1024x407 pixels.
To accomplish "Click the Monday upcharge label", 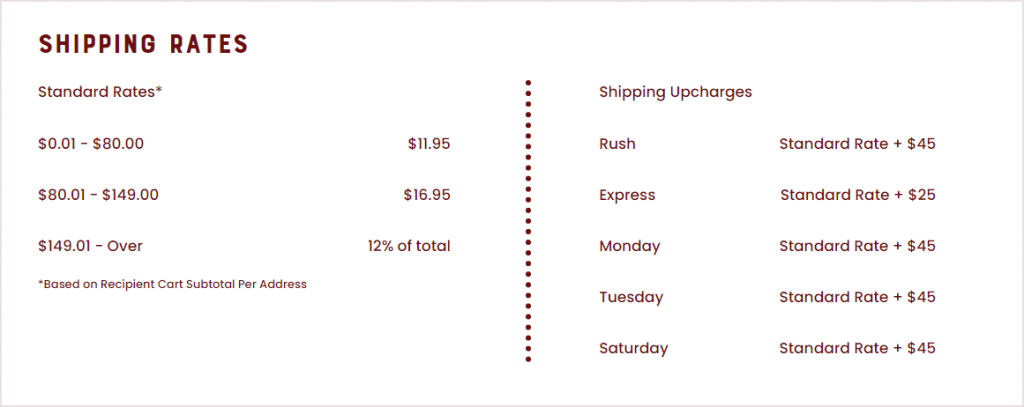I will [630, 246].
